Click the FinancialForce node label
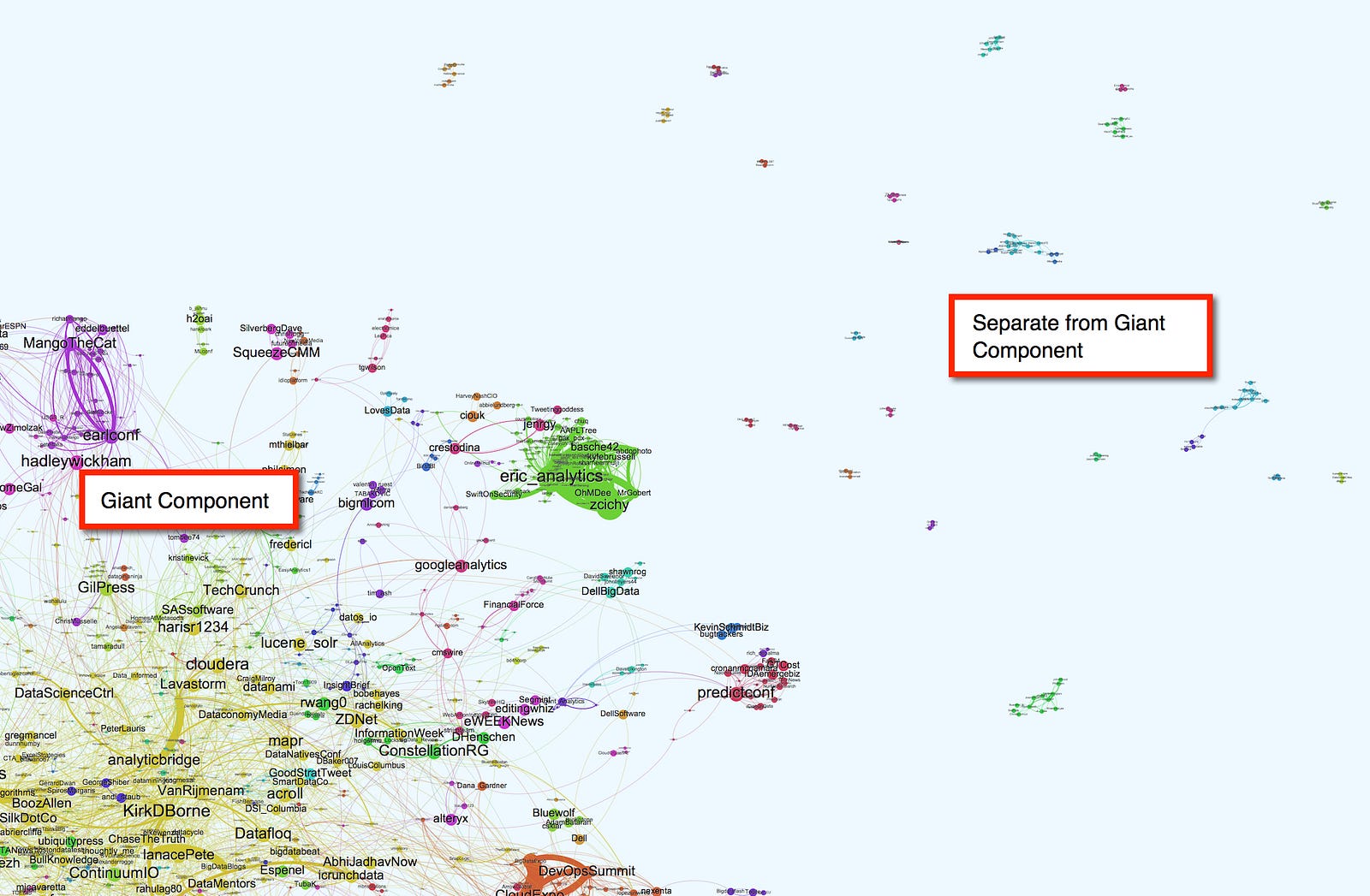The height and width of the screenshot is (896, 1370). [x=514, y=605]
